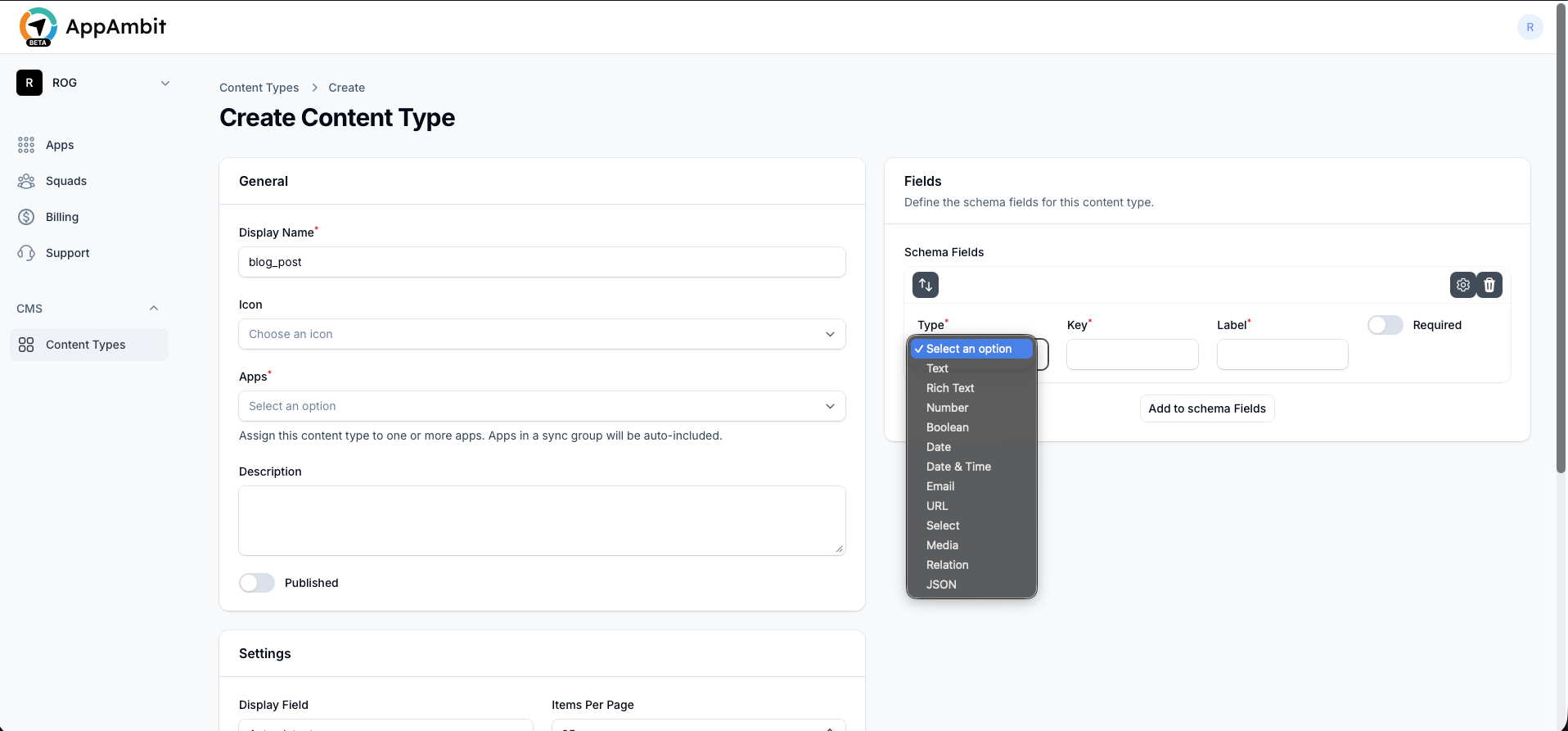
Task: Choose Rich Text field type
Action: pos(971,388)
